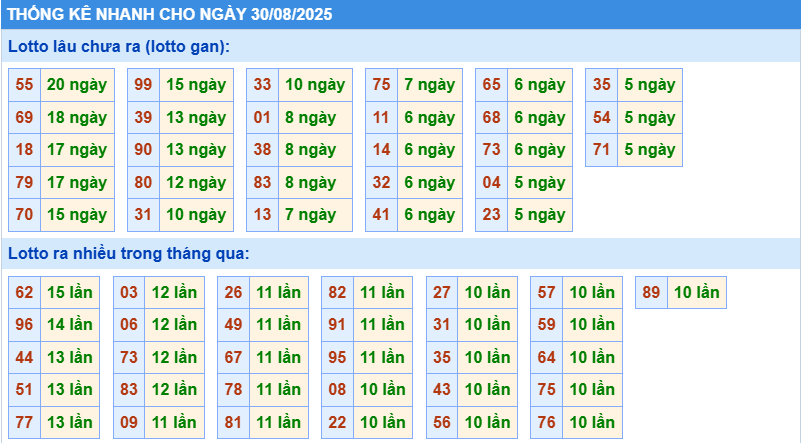The width and height of the screenshot is (803, 443).
Task: Select number 09 in the frequent lotto table
Action: pyautogui.click(x=129, y=423)
